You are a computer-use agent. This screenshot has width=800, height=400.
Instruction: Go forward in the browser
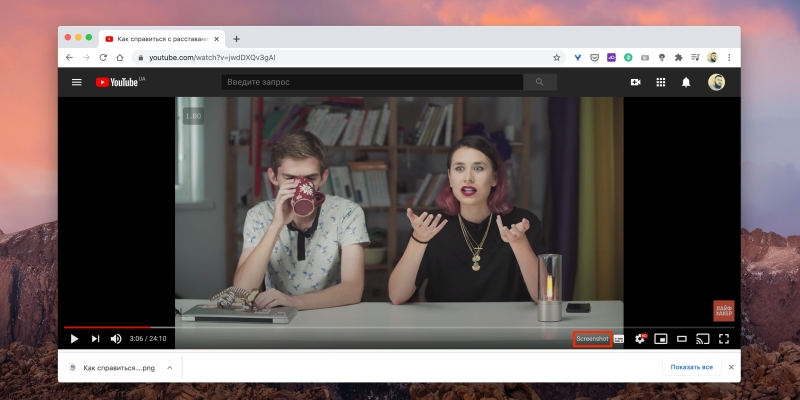coord(86,58)
